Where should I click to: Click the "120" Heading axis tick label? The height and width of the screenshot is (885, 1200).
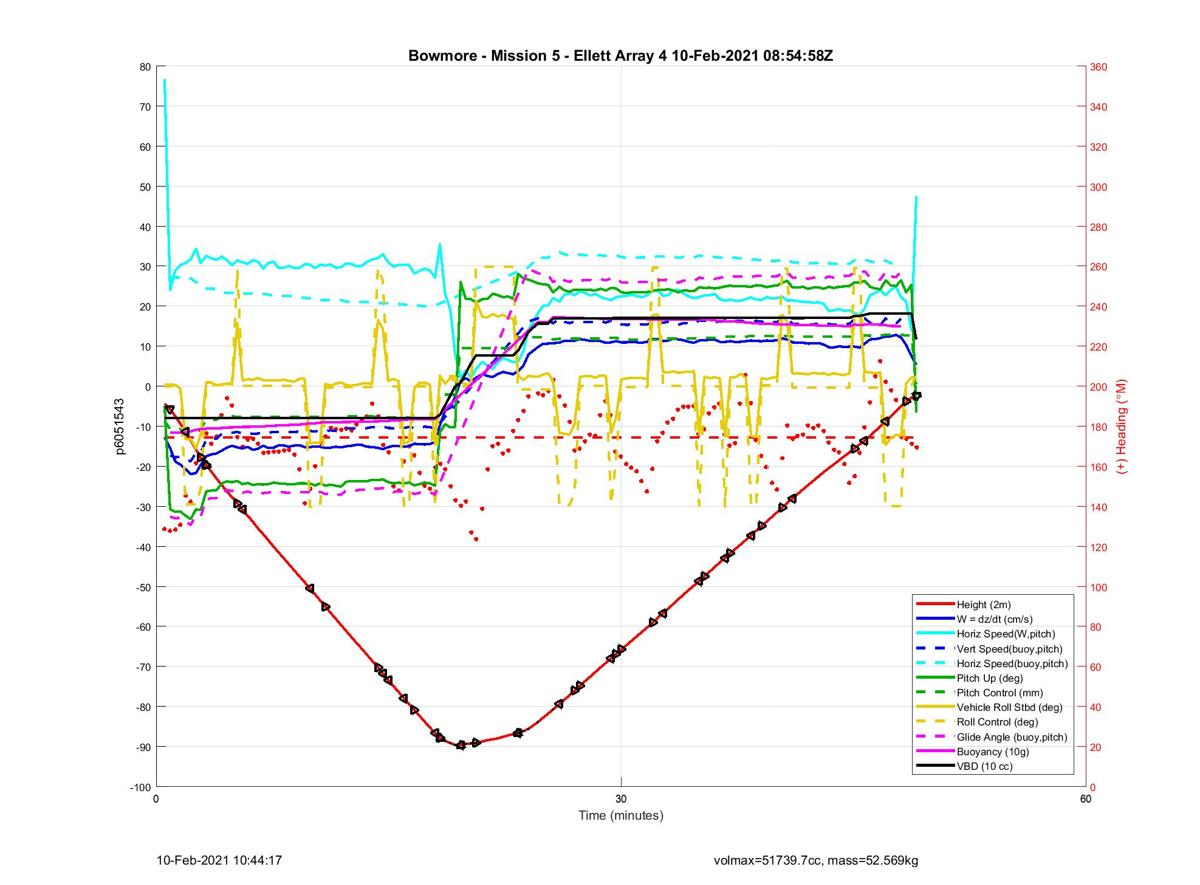point(1099,547)
